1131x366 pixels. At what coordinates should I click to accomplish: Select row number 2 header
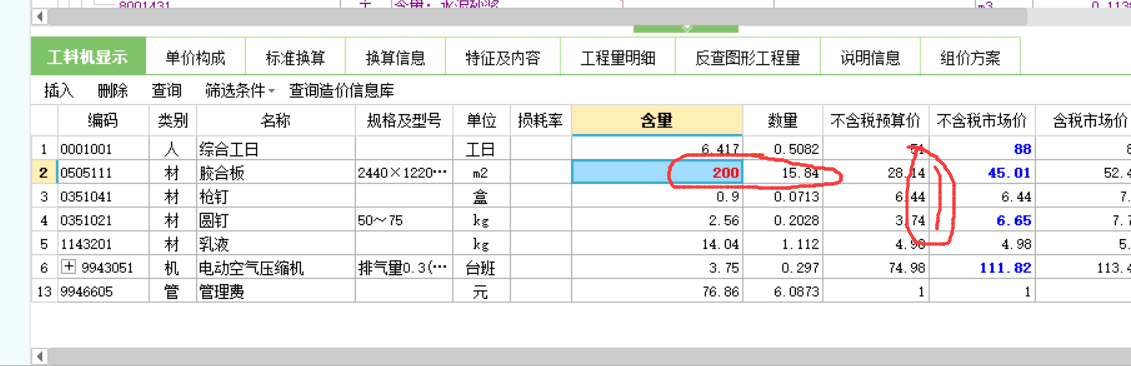pyautogui.click(x=44, y=173)
